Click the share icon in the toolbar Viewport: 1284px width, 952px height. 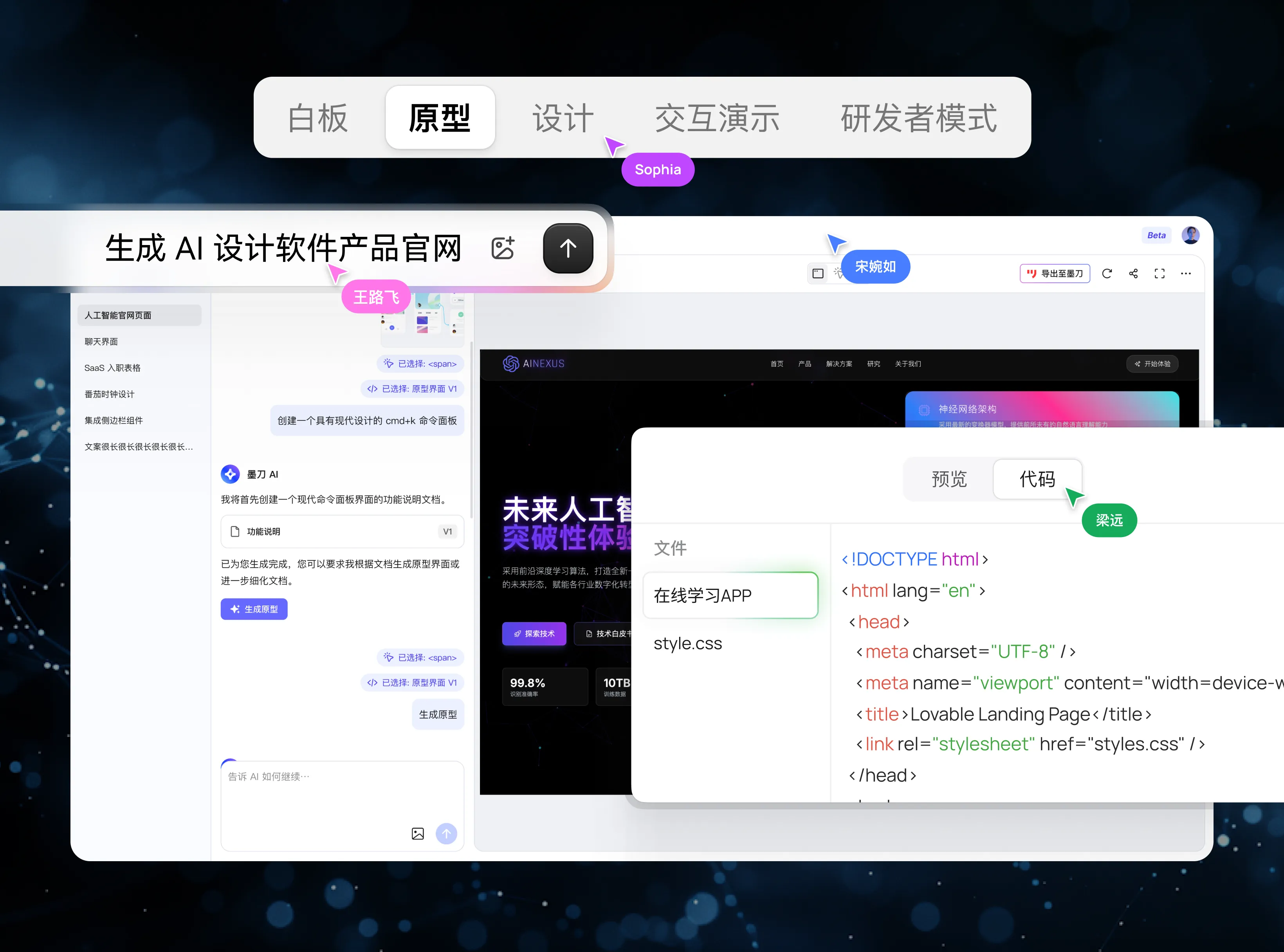pyautogui.click(x=1133, y=274)
